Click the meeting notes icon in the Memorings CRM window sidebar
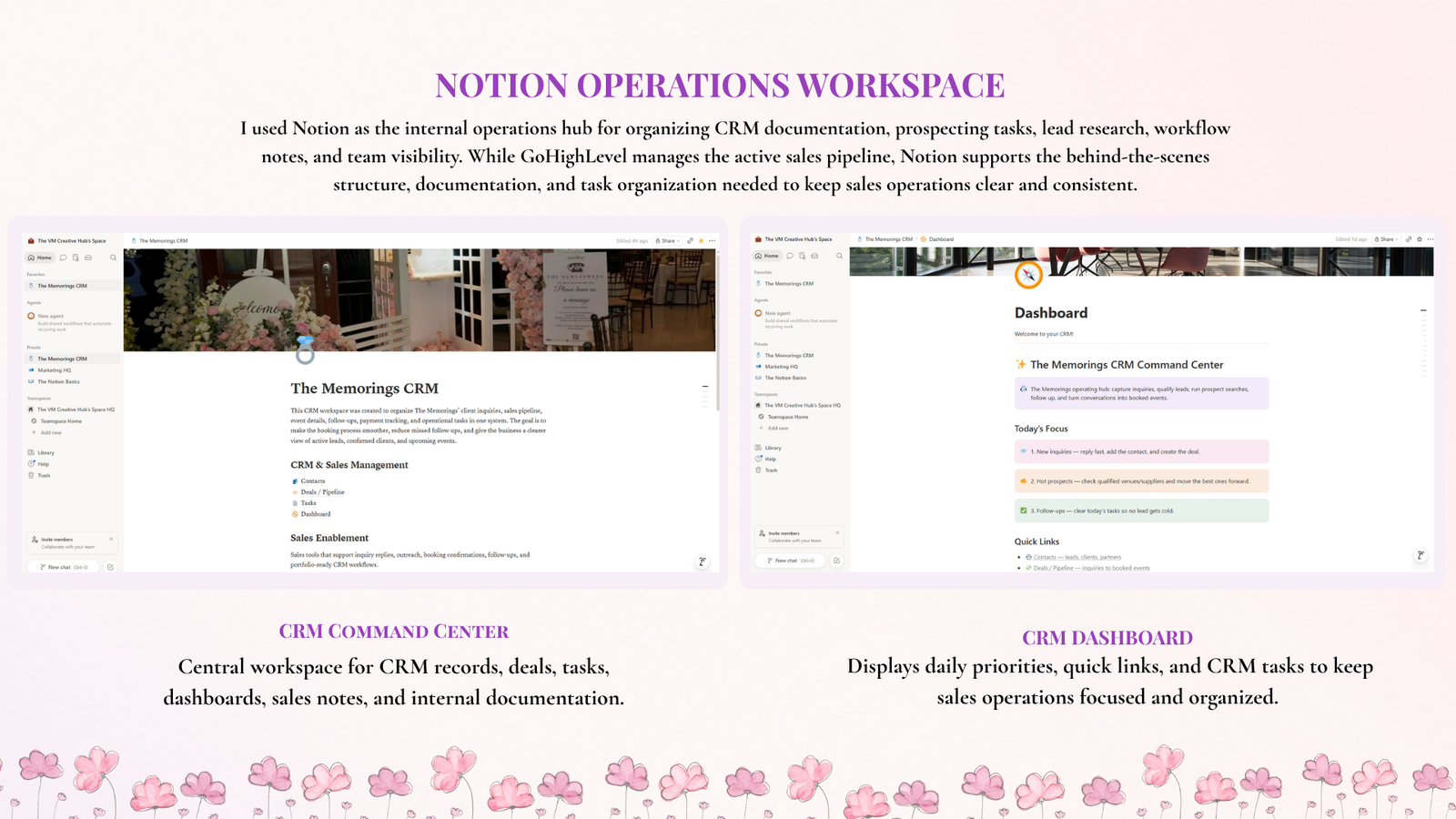This screenshot has width=1456, height=819. click(76, 258)
